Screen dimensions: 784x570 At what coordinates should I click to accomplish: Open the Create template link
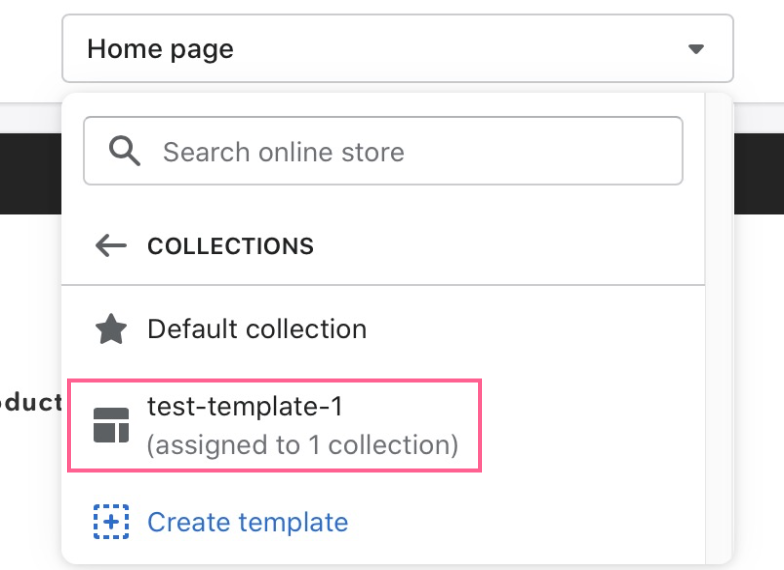(248, 522)
